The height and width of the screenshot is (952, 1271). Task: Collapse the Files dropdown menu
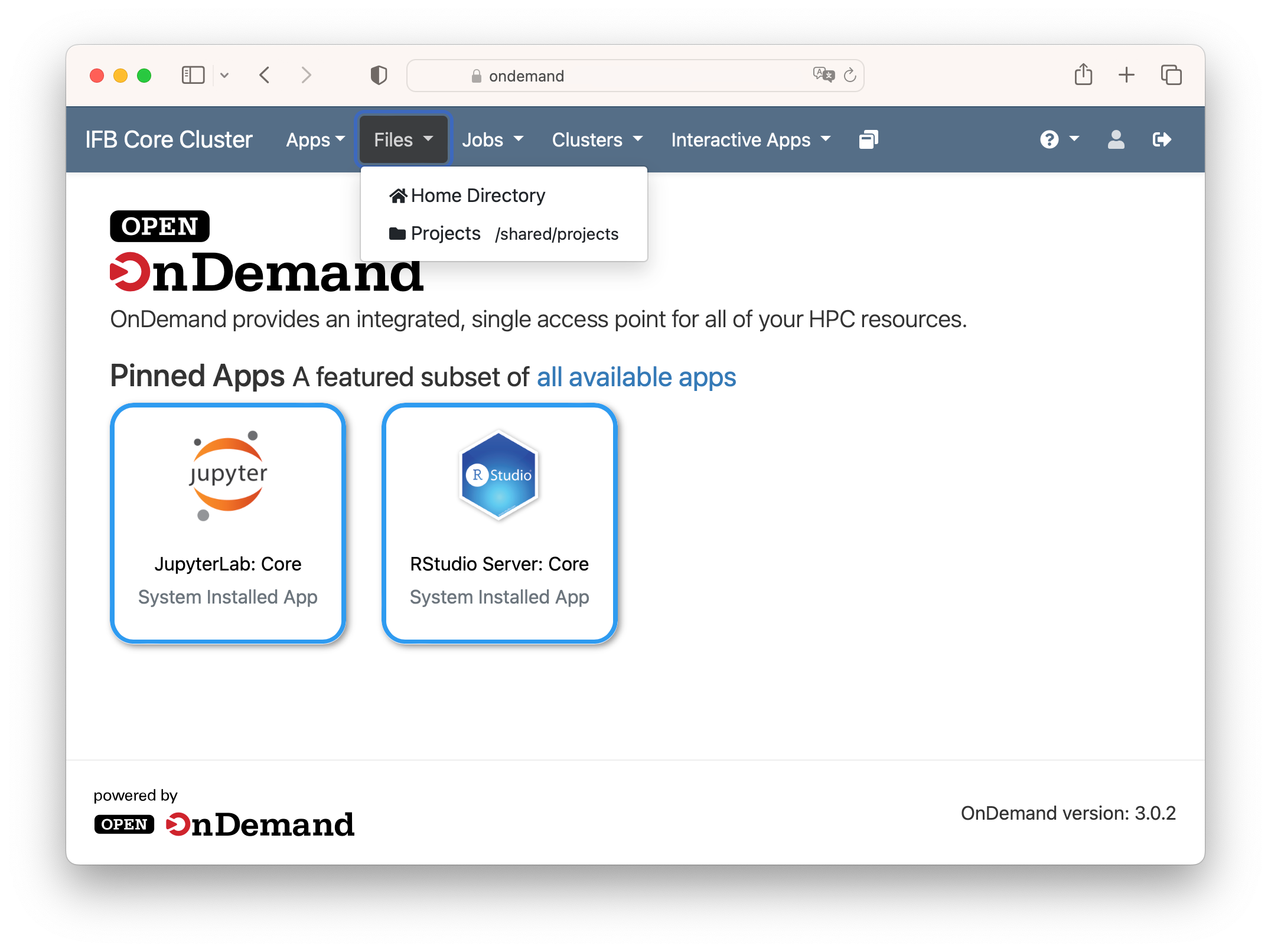click(403, 140)
